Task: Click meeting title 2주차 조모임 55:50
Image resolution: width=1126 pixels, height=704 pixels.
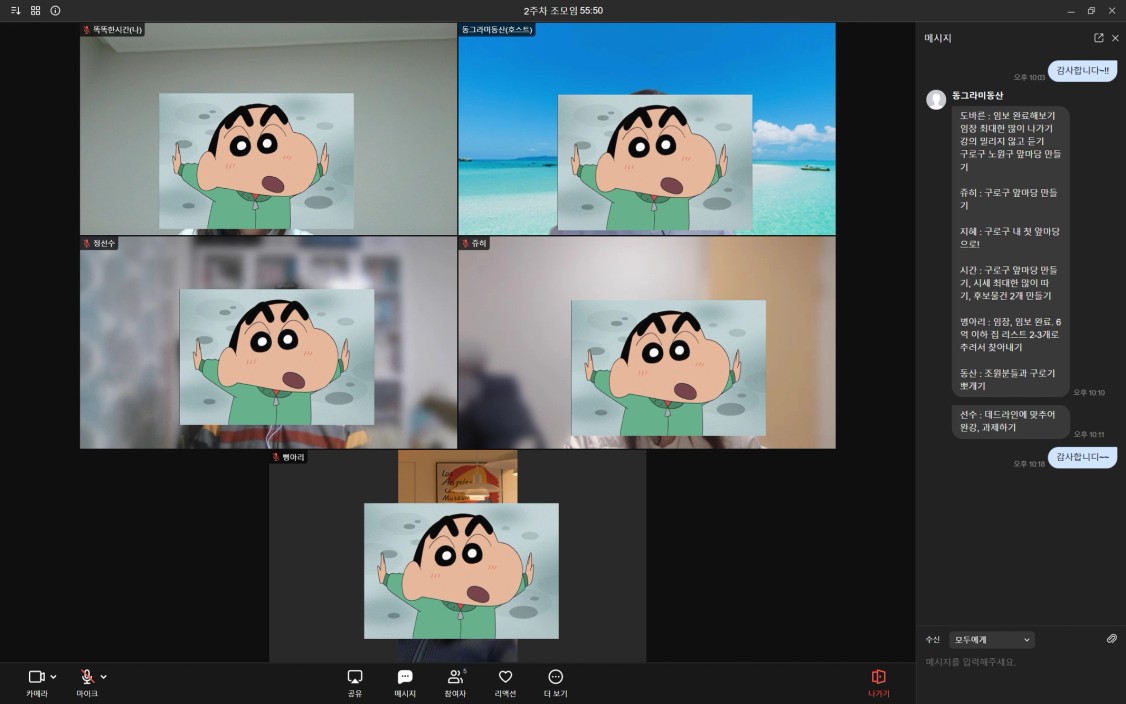Action: 563,11
